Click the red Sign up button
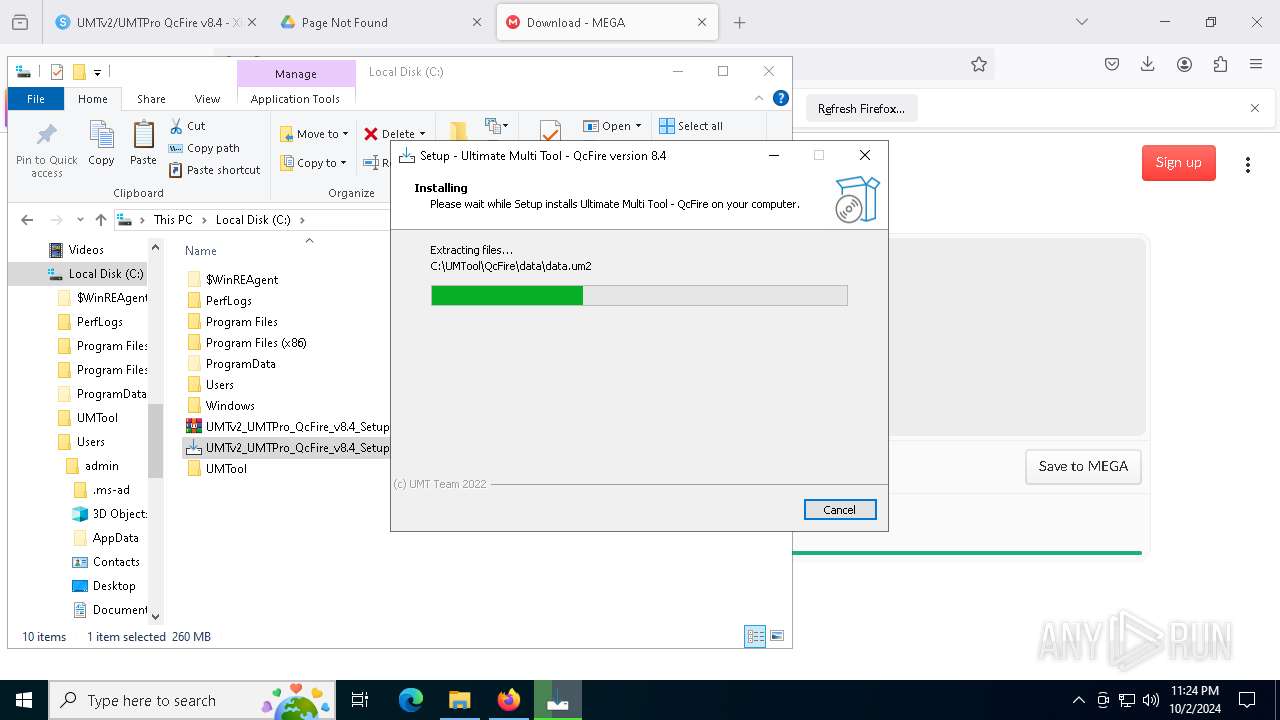 [1178, 163]
